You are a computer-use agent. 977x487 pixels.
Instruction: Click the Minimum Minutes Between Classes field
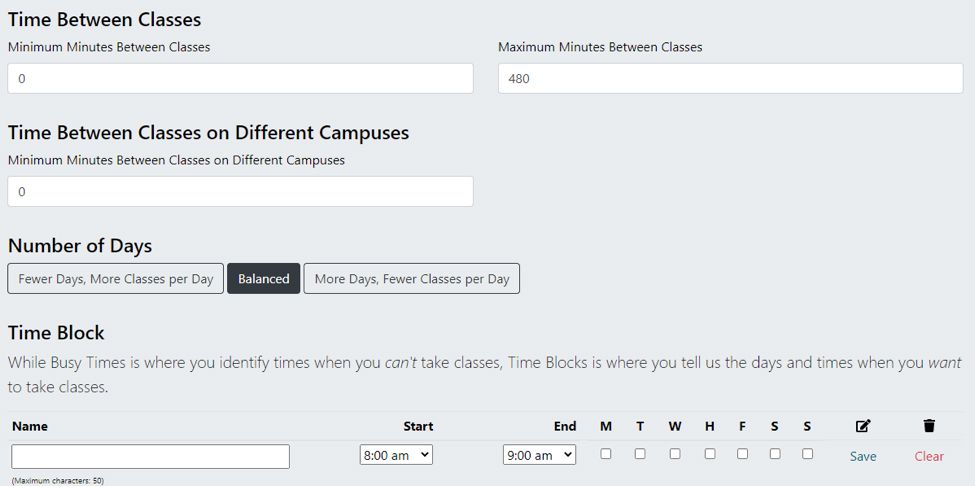coord(240,79)
